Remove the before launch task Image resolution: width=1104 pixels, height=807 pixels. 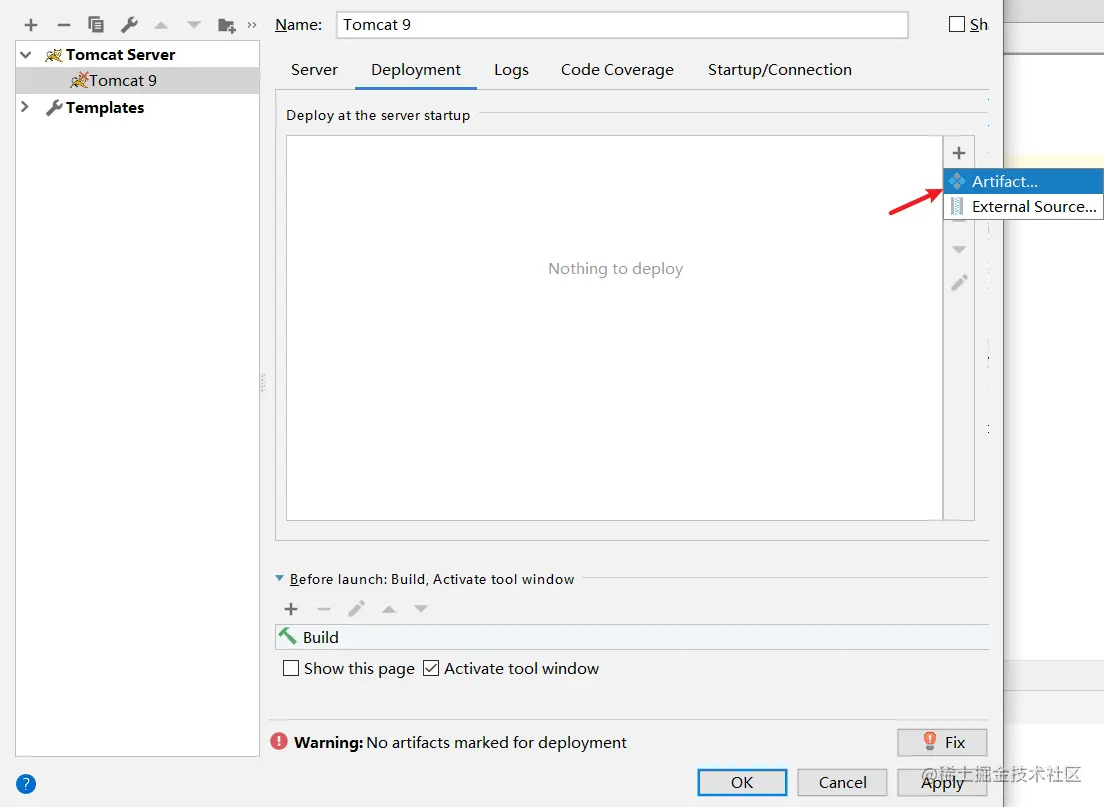click(324, 609)
